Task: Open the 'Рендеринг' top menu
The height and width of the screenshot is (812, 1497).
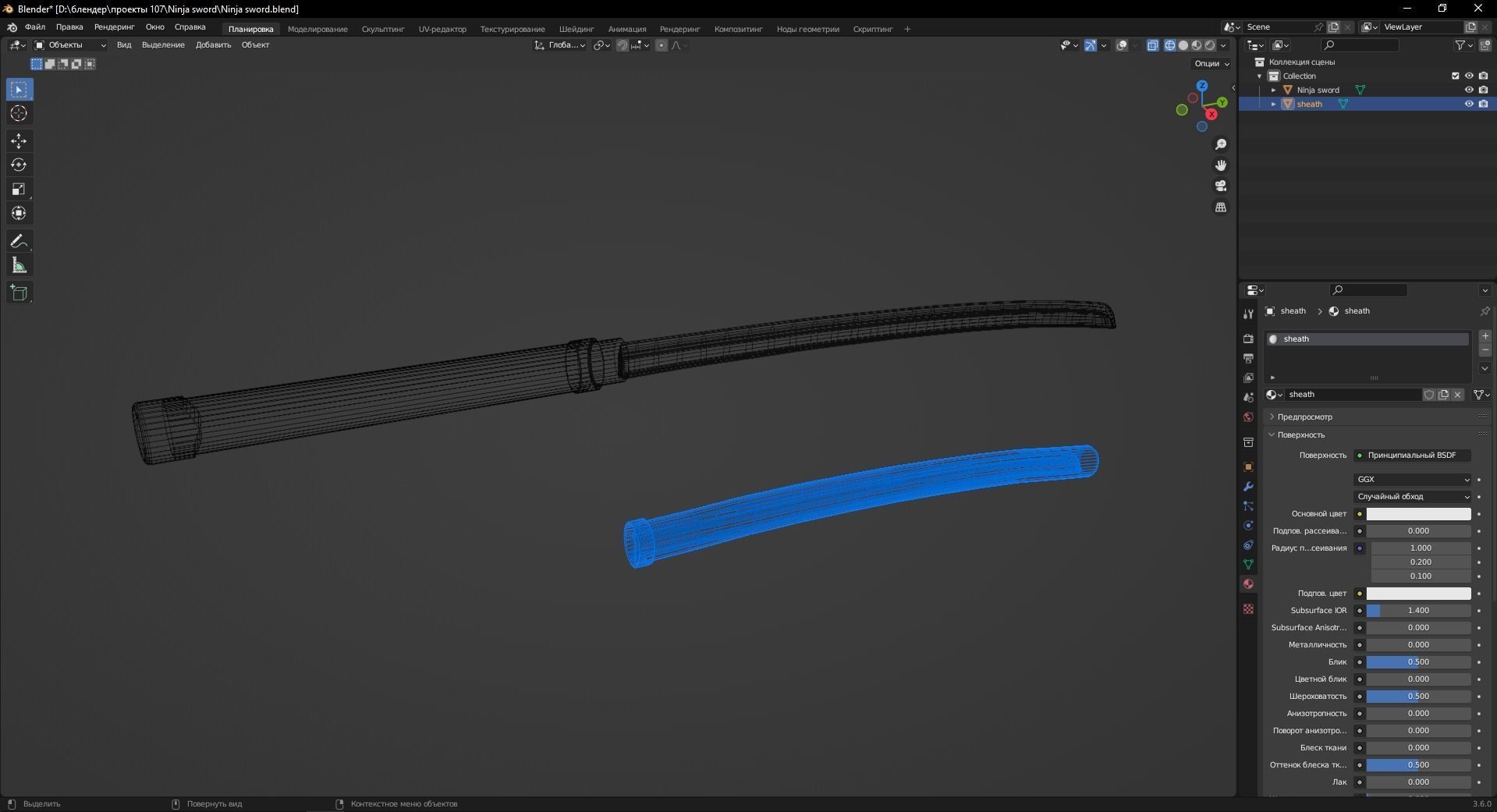Action: coord(114,27)
